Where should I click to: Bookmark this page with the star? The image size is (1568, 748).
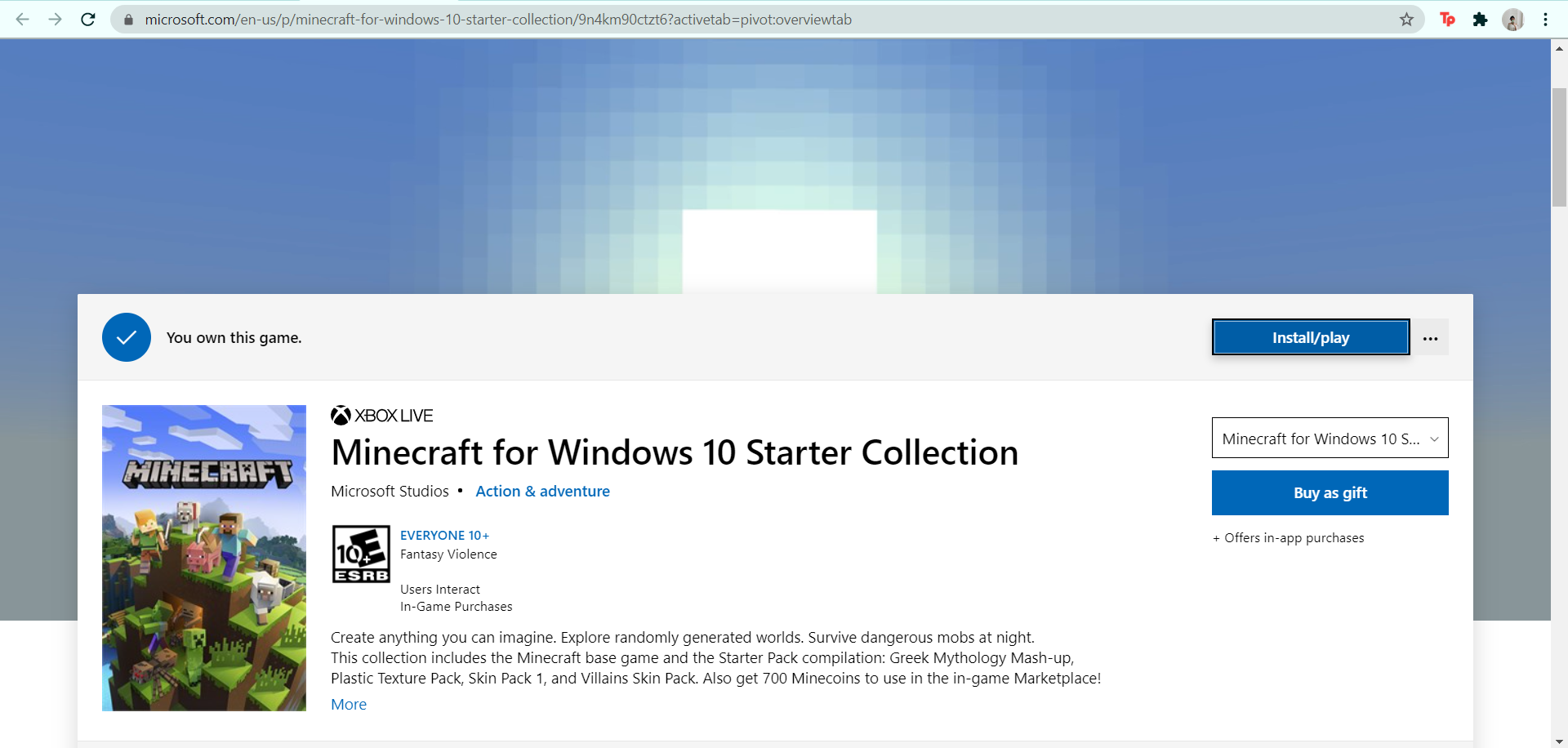[1406, 19]
